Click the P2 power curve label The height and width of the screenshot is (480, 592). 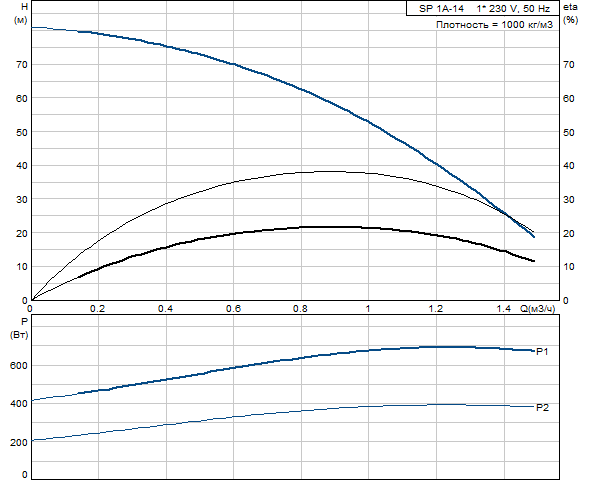coord(543,407)
